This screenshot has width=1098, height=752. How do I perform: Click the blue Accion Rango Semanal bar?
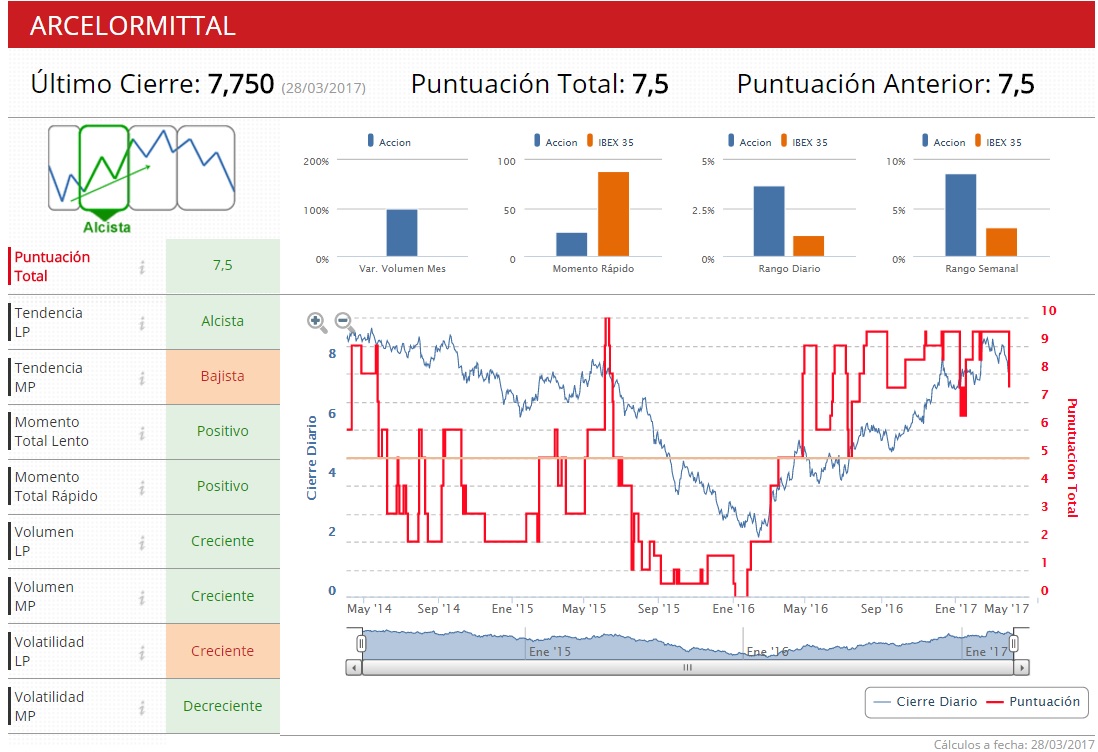(961, 215)
